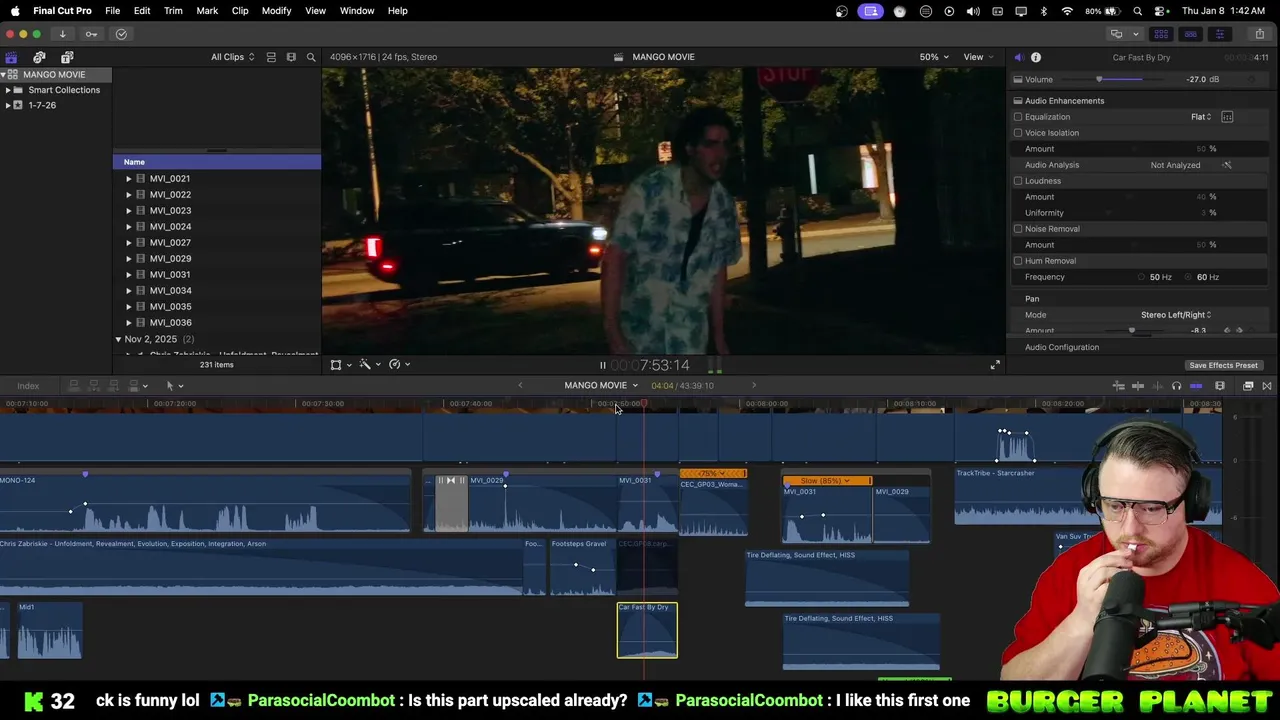This screenshot has height=720, width=1280.
Task: Enable the Equalization checkbox
Action: [1018, 117]
